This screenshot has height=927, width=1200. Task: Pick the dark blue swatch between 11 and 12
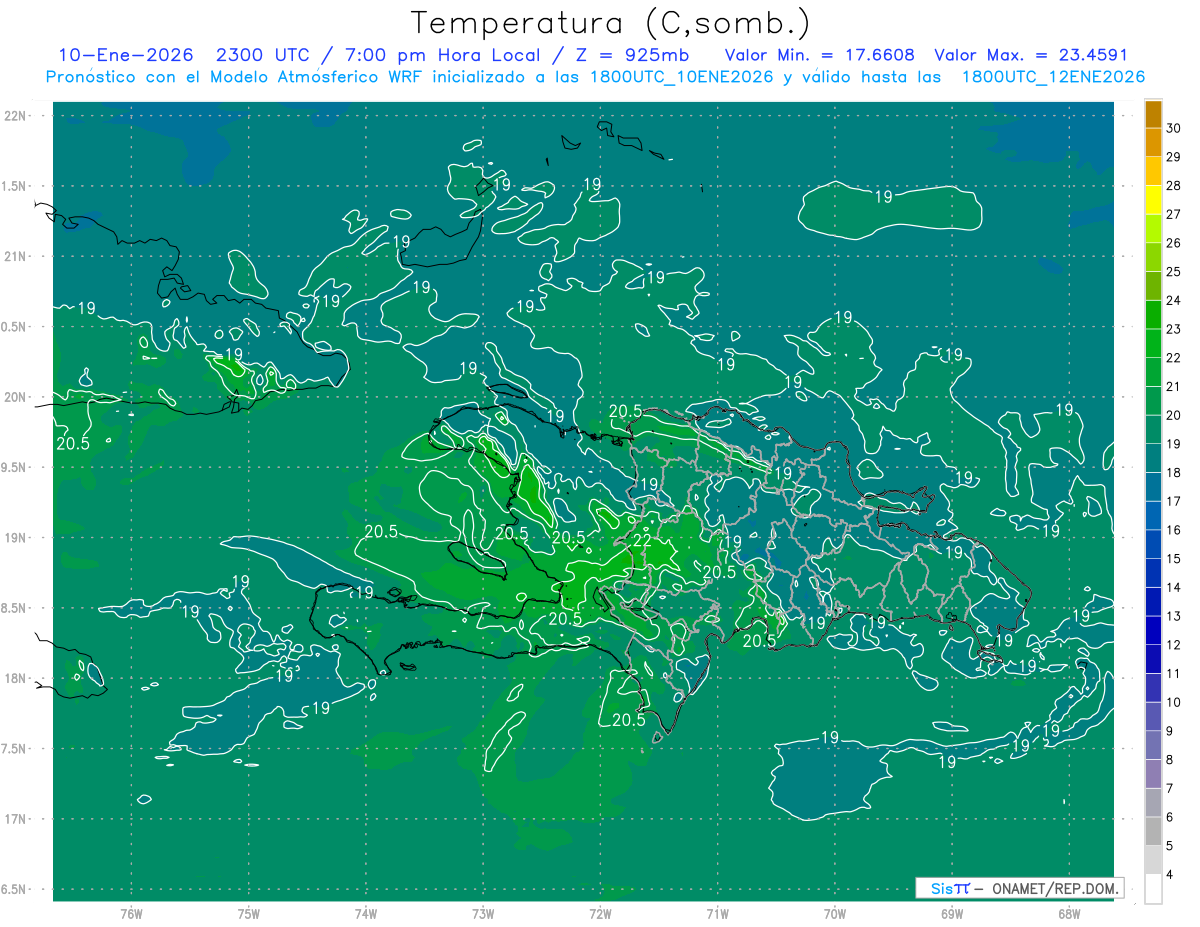pos(1153,660)
